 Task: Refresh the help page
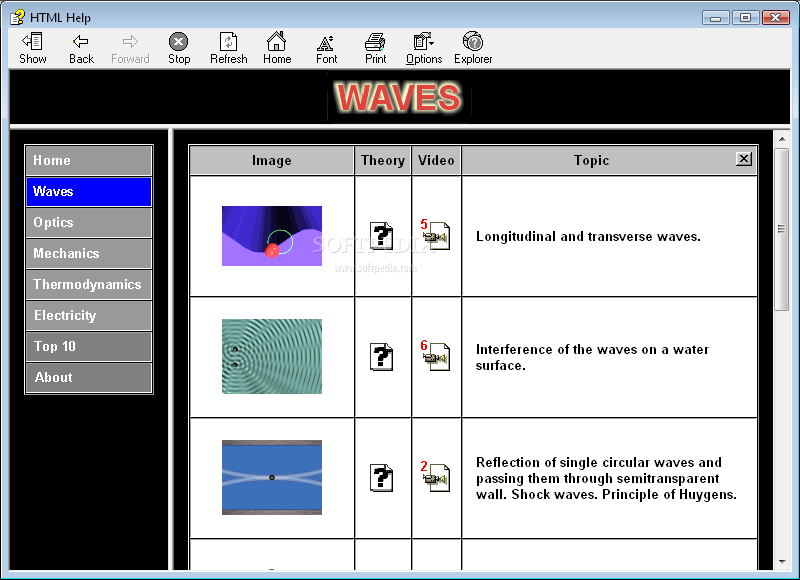[228, 48]
